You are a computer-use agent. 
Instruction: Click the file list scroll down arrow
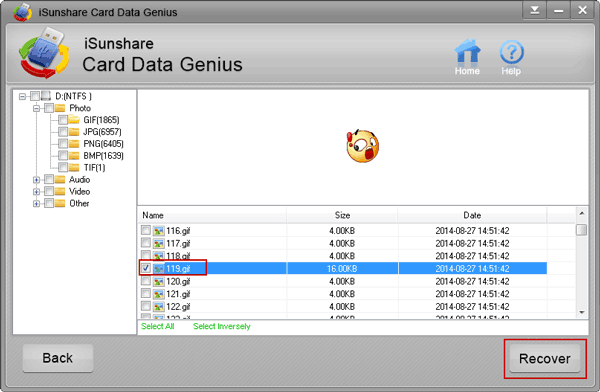(x=582, y=313)
